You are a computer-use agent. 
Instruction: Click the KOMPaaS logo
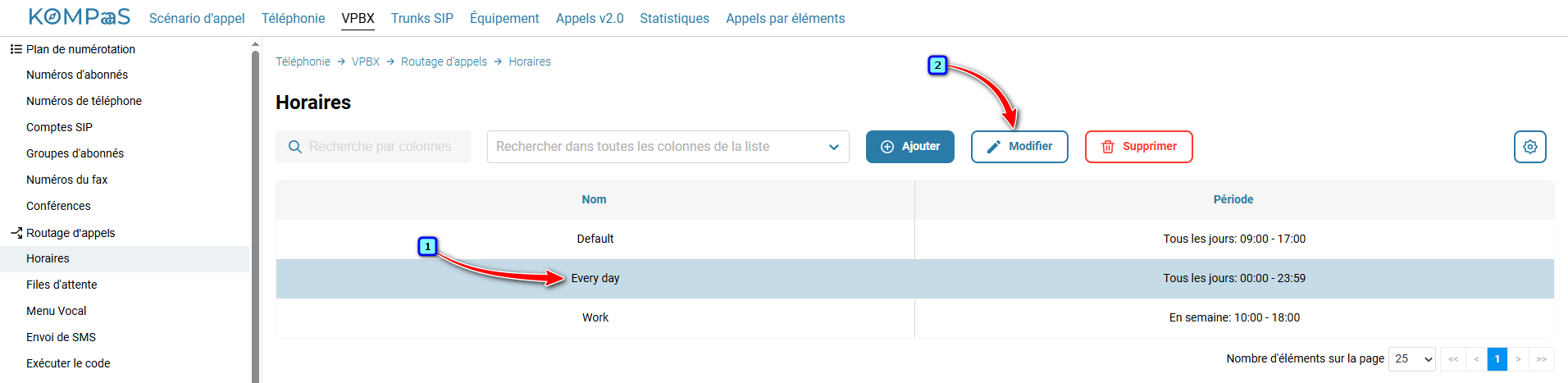[80, 17]
